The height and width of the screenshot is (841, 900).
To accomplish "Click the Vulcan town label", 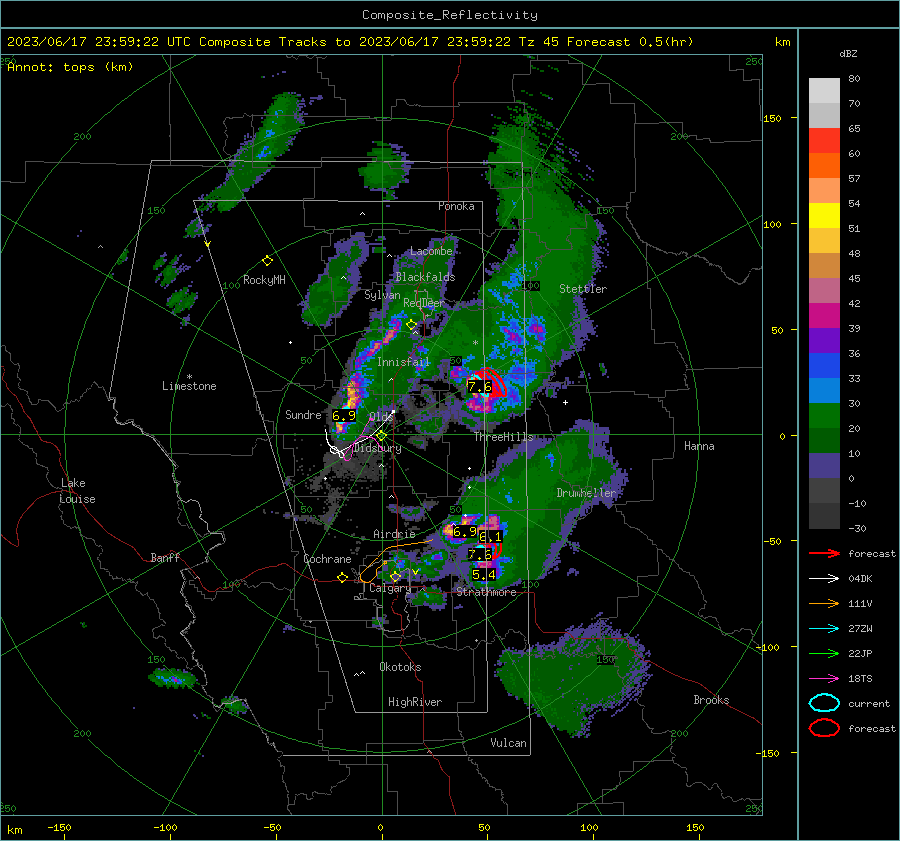I will tap(508, 743).
